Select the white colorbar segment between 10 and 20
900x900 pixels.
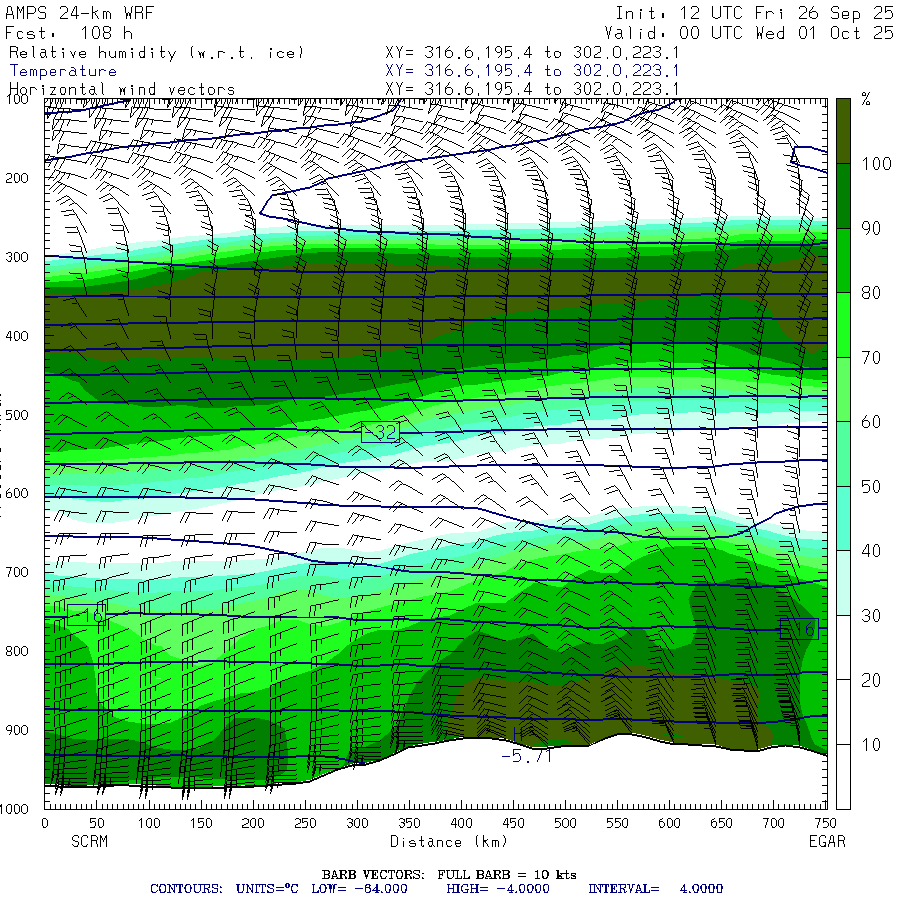(x=843, y=712)
